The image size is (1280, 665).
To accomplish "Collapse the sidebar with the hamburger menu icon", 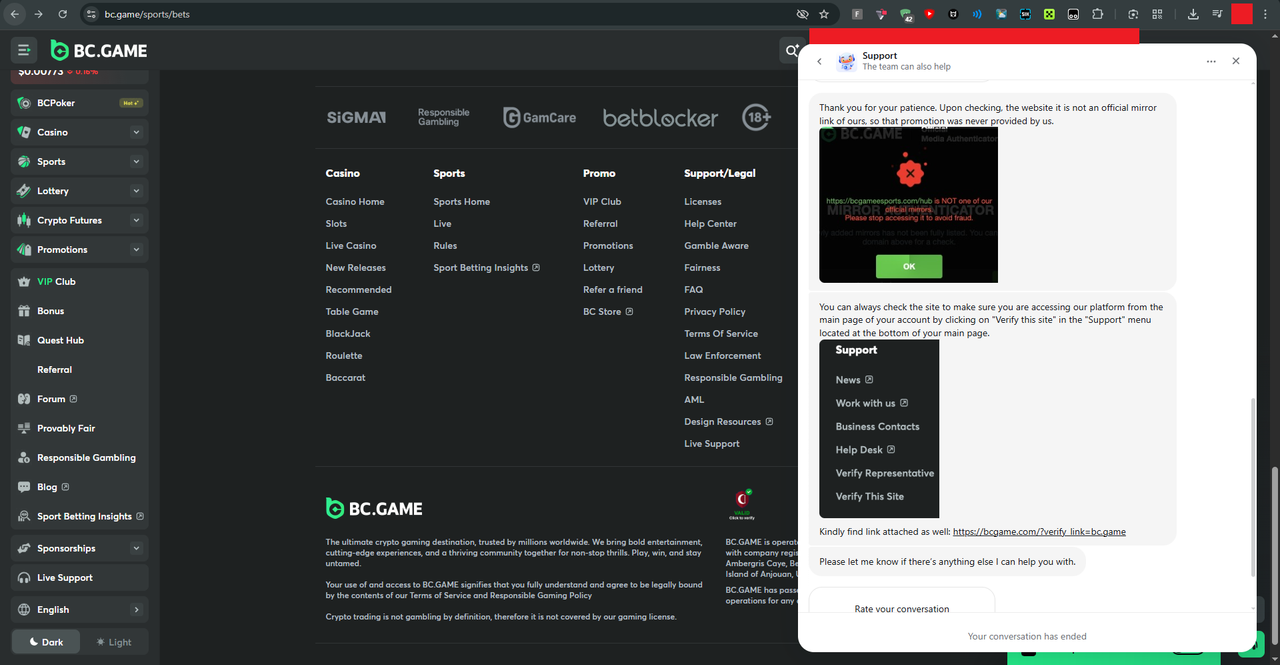I will pyautogui.click(x=24, y=50).
